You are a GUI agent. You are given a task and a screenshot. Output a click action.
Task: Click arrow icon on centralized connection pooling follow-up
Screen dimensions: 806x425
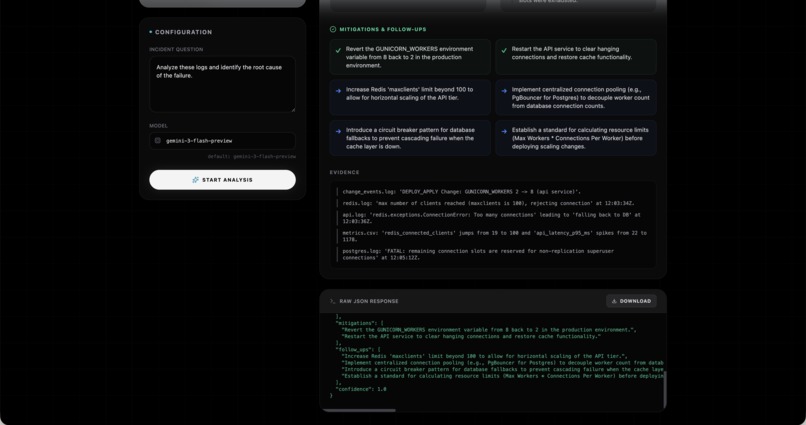point(504,91)
